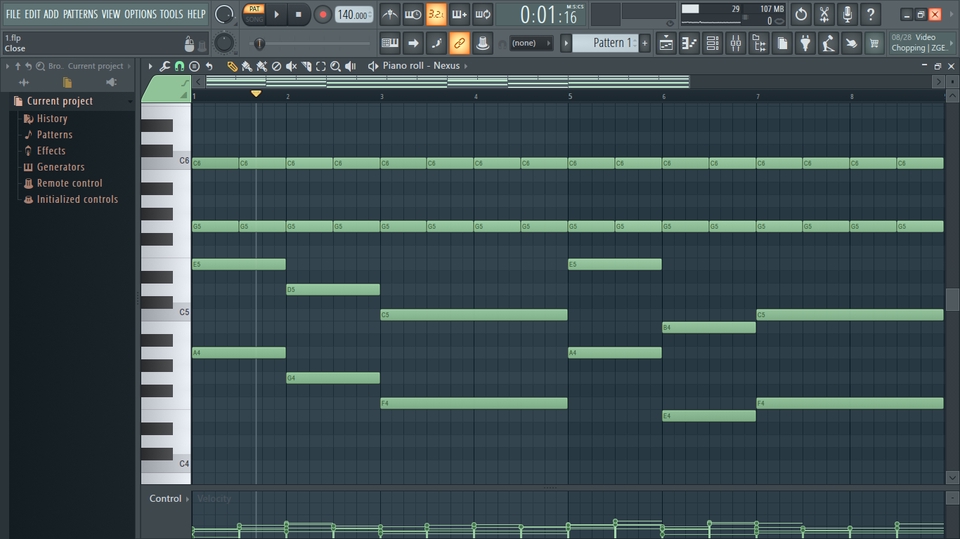Toggle the Browser panel icon
The image size is (960, 539).
[x=759, y=43]
